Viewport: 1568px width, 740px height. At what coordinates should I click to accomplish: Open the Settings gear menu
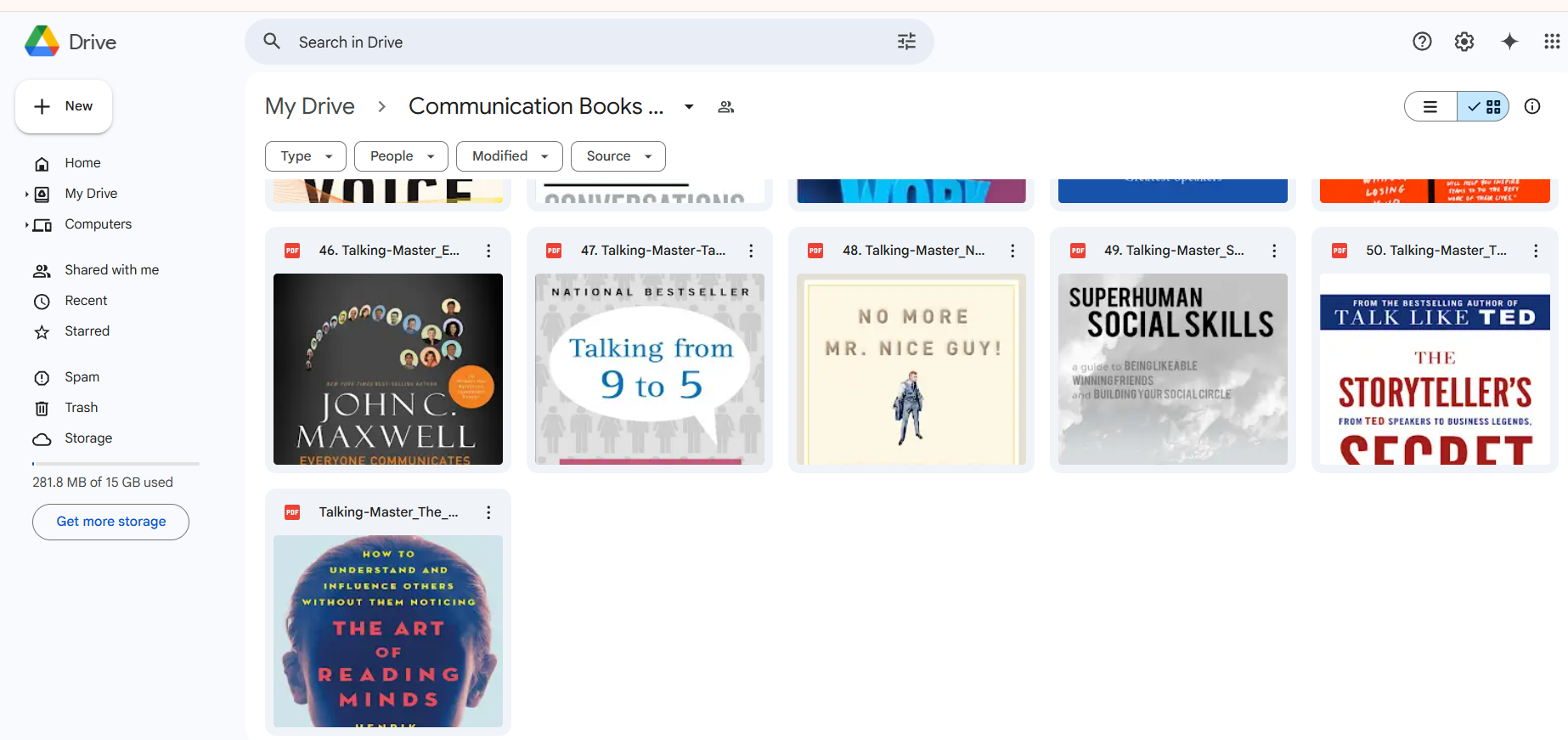tap(1464, 42)
